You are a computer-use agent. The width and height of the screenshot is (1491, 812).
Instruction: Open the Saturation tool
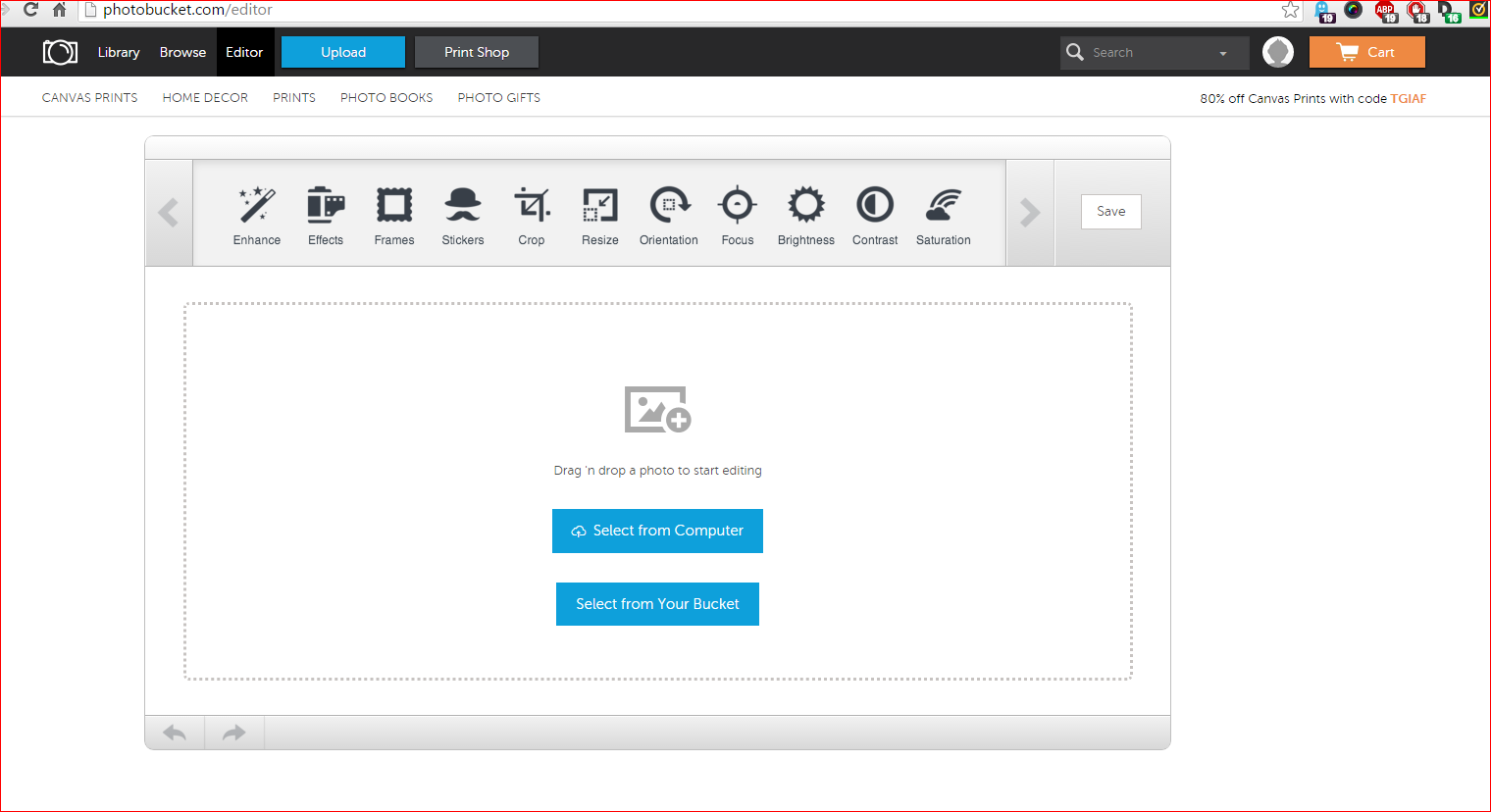(x=944, y=216)
